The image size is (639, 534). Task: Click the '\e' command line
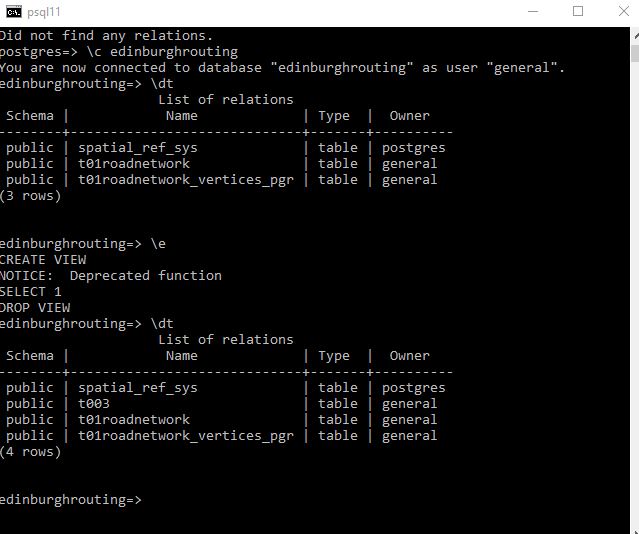point(83,244)
